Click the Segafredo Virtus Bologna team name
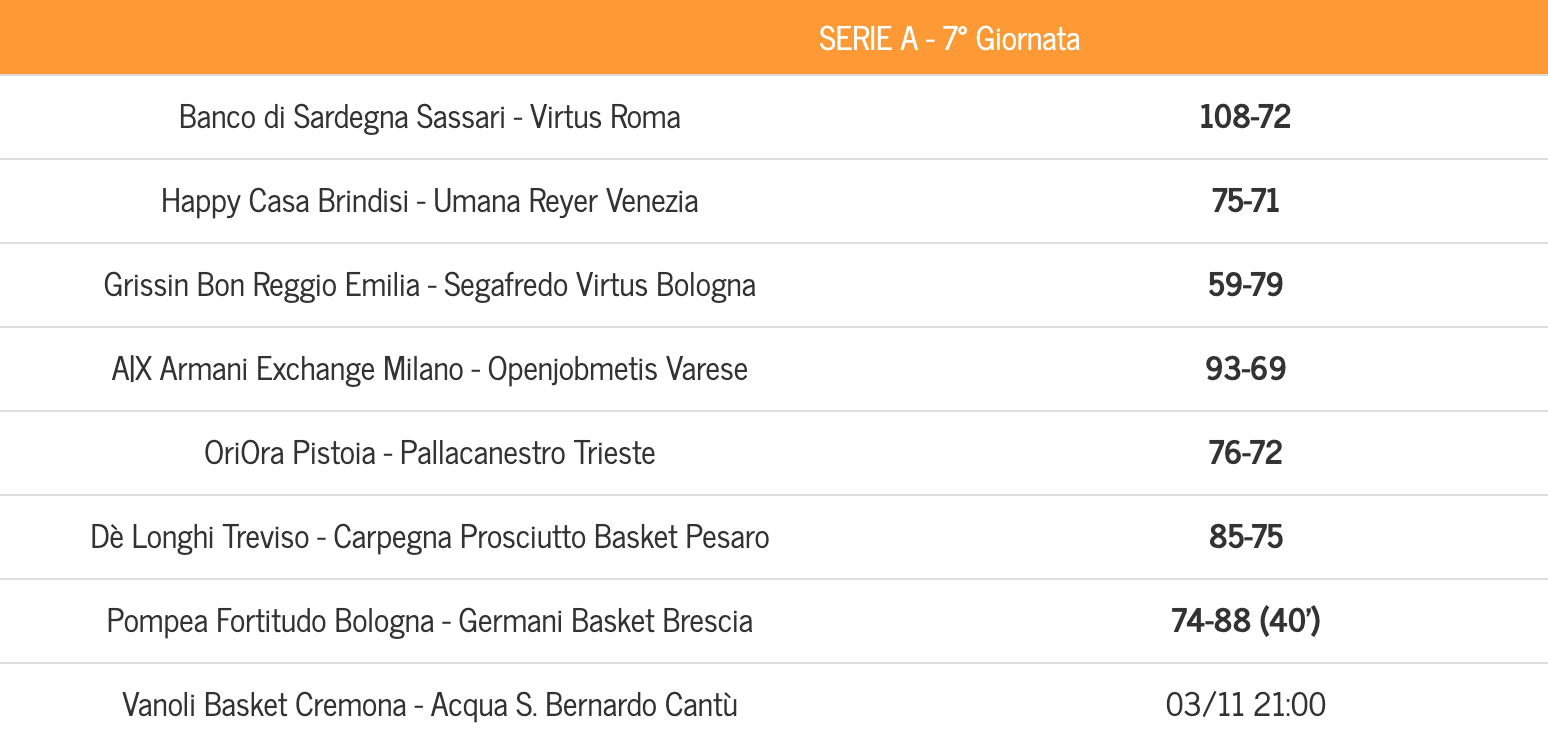Image resolution: width=1548 pixels, height=754 pixels. tap(600, 285)
